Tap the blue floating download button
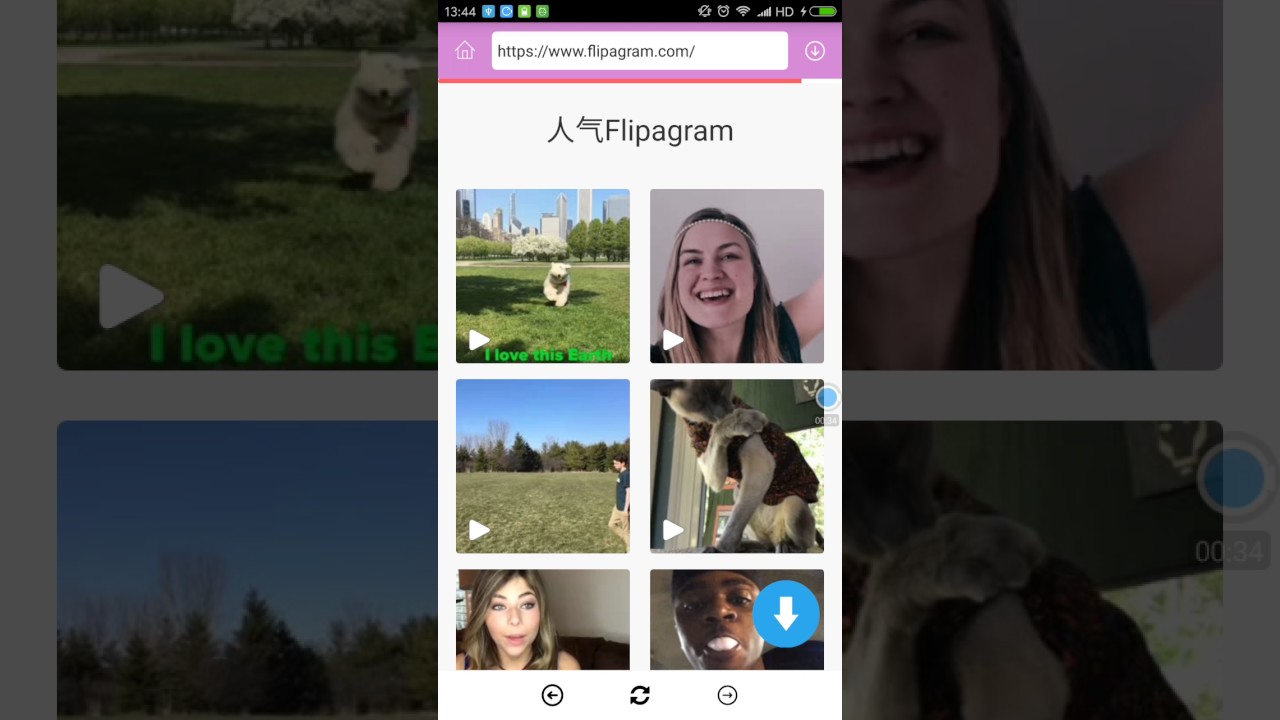The width and height of the screenshot is (1280, 720). pos(786,614)
